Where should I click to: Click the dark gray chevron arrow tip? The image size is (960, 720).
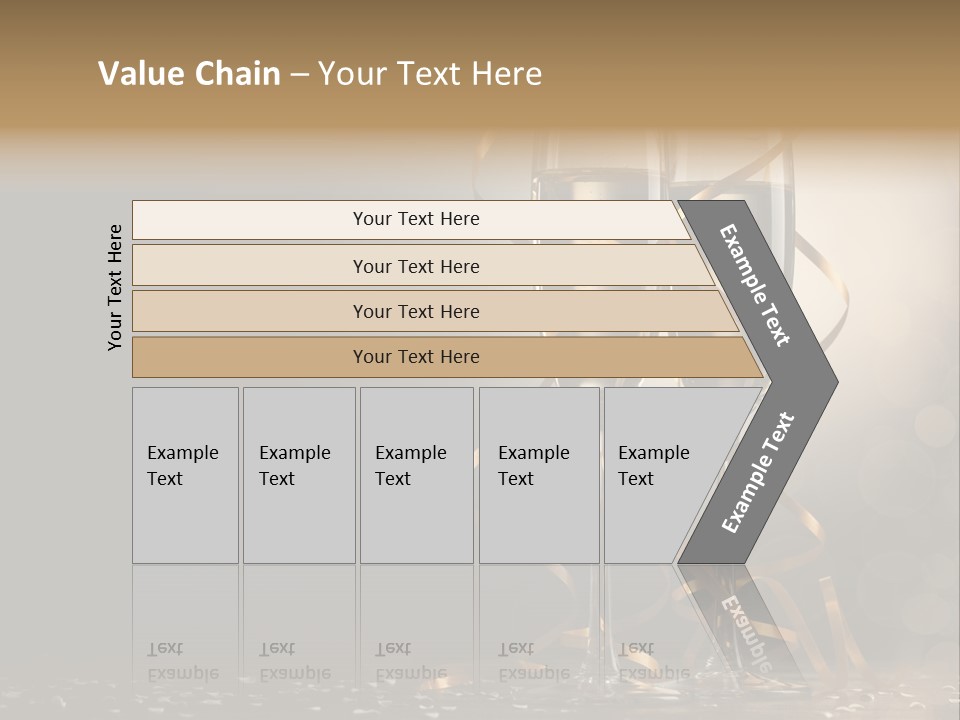click(x=814, y=382)
